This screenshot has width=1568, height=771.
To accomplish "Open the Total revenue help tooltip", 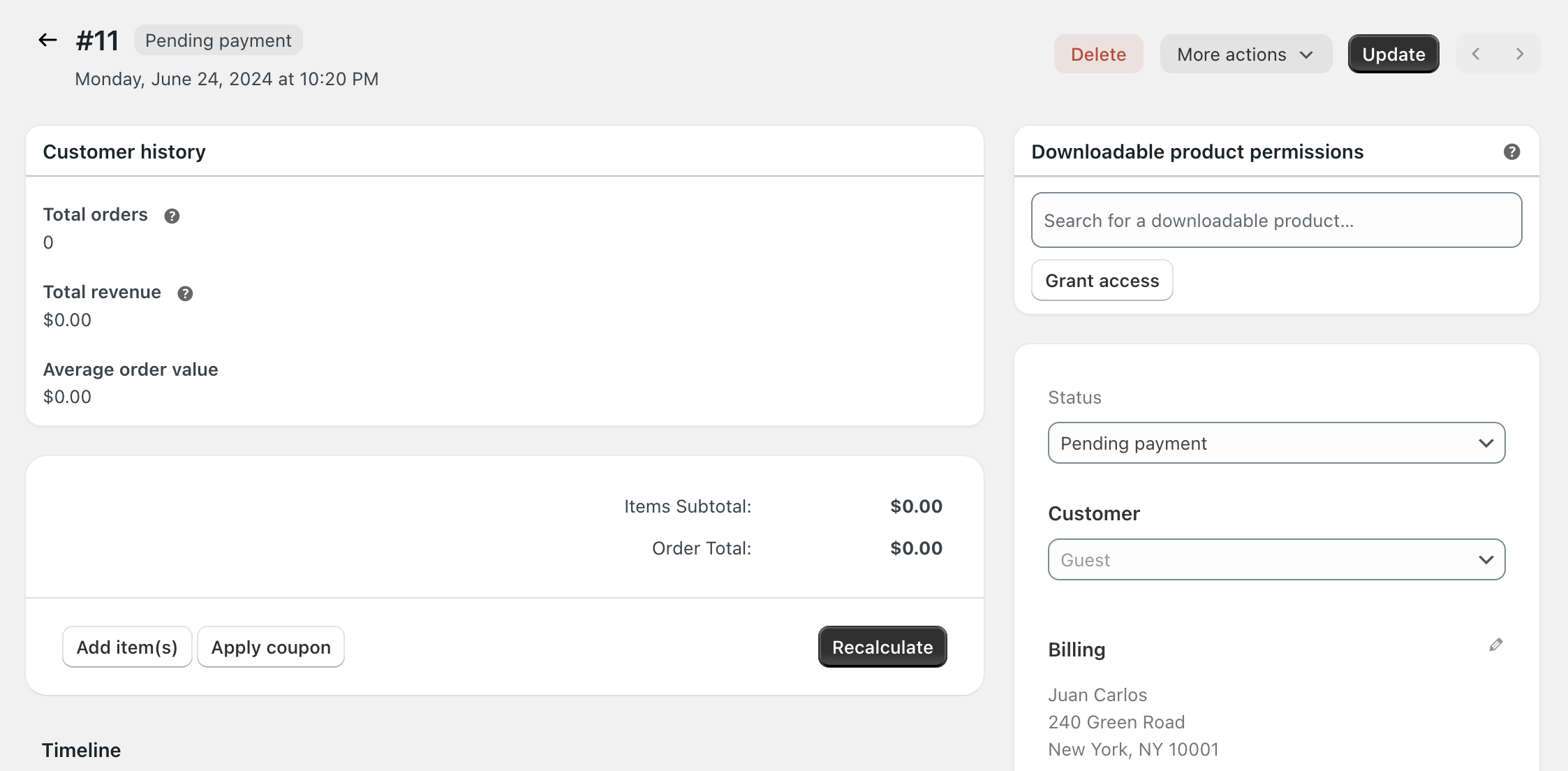I will click(x=185, y=293).
